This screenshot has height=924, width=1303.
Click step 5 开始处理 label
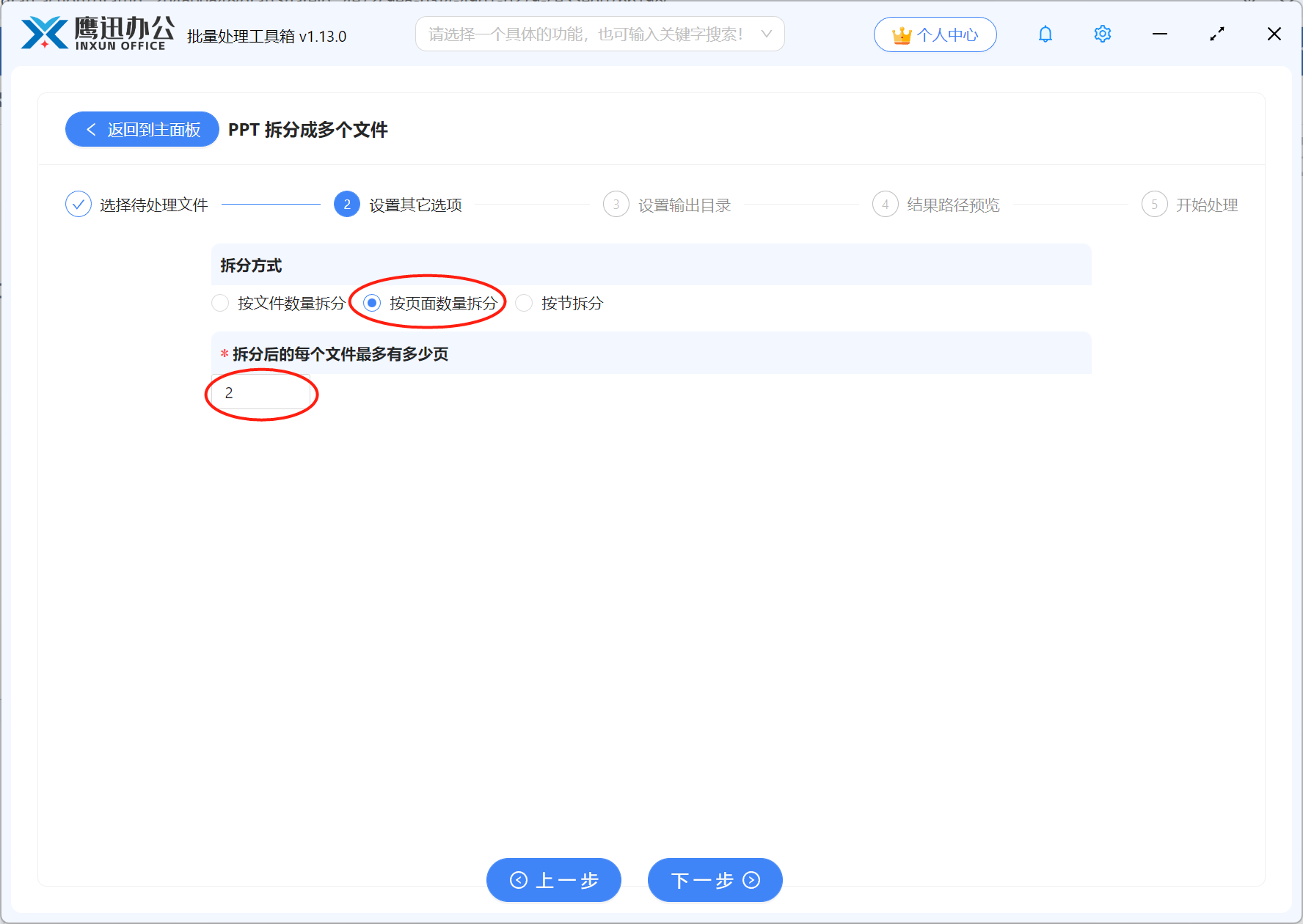1208,205
